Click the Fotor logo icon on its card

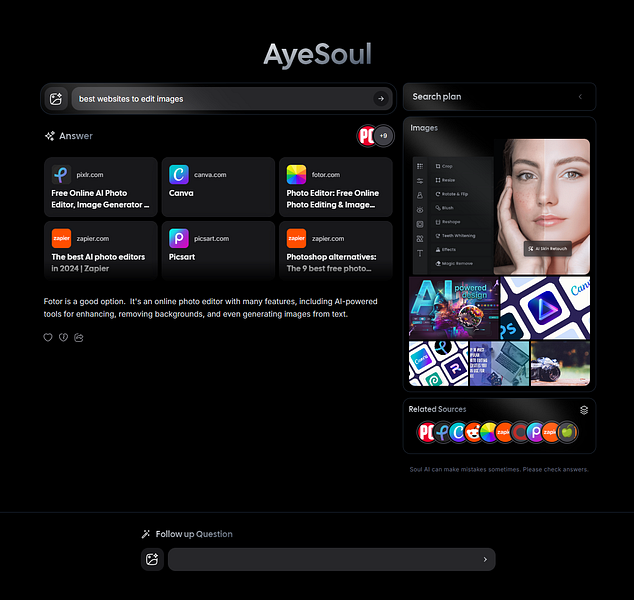click(296, 175)
